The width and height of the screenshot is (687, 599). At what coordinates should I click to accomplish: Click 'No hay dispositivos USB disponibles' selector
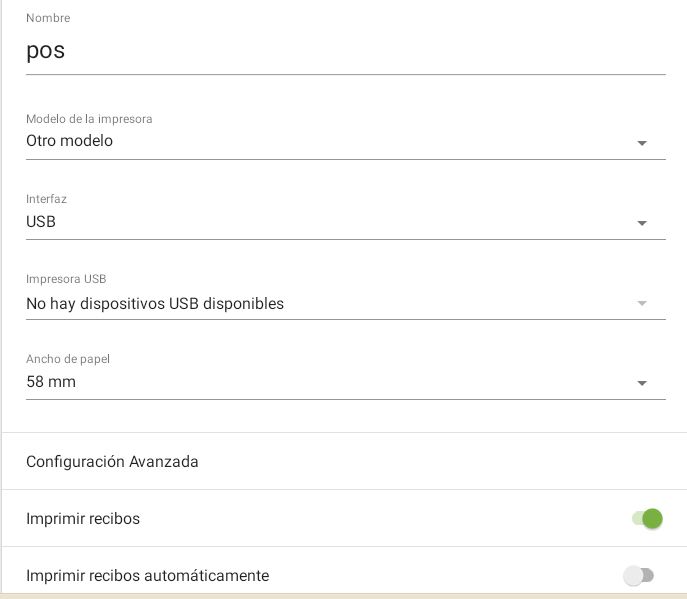tap(155, 304)
